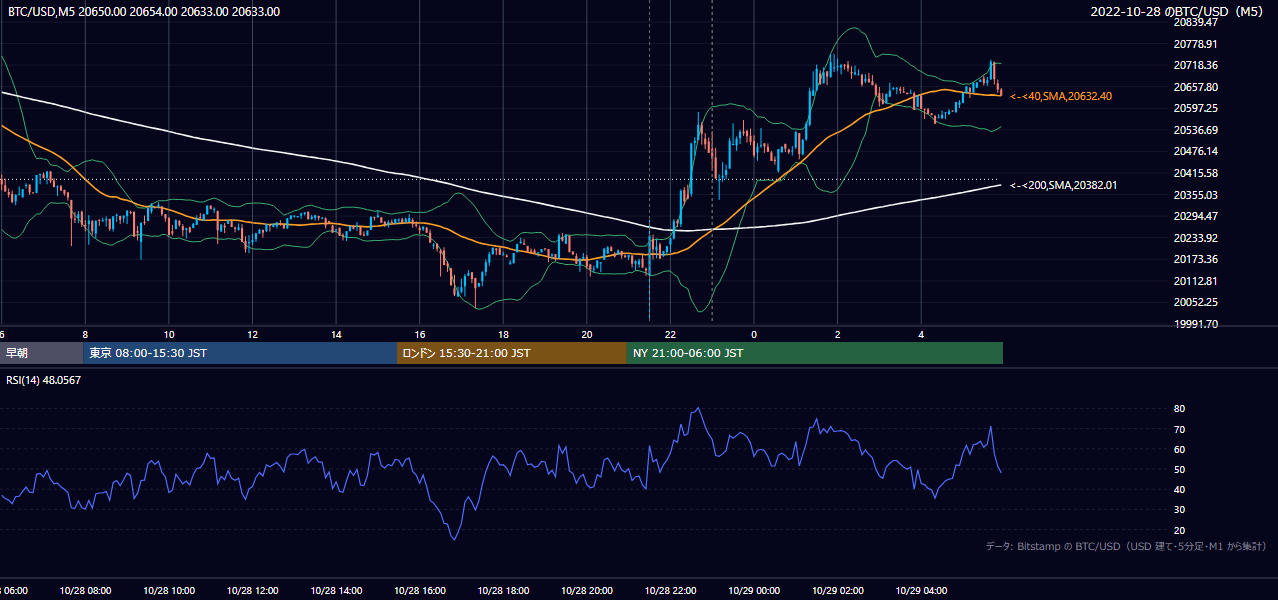Viewport: 1278px width, 600px height.
Task: Click price axis label 19991.70
Action: click(x=1195, y=324)
